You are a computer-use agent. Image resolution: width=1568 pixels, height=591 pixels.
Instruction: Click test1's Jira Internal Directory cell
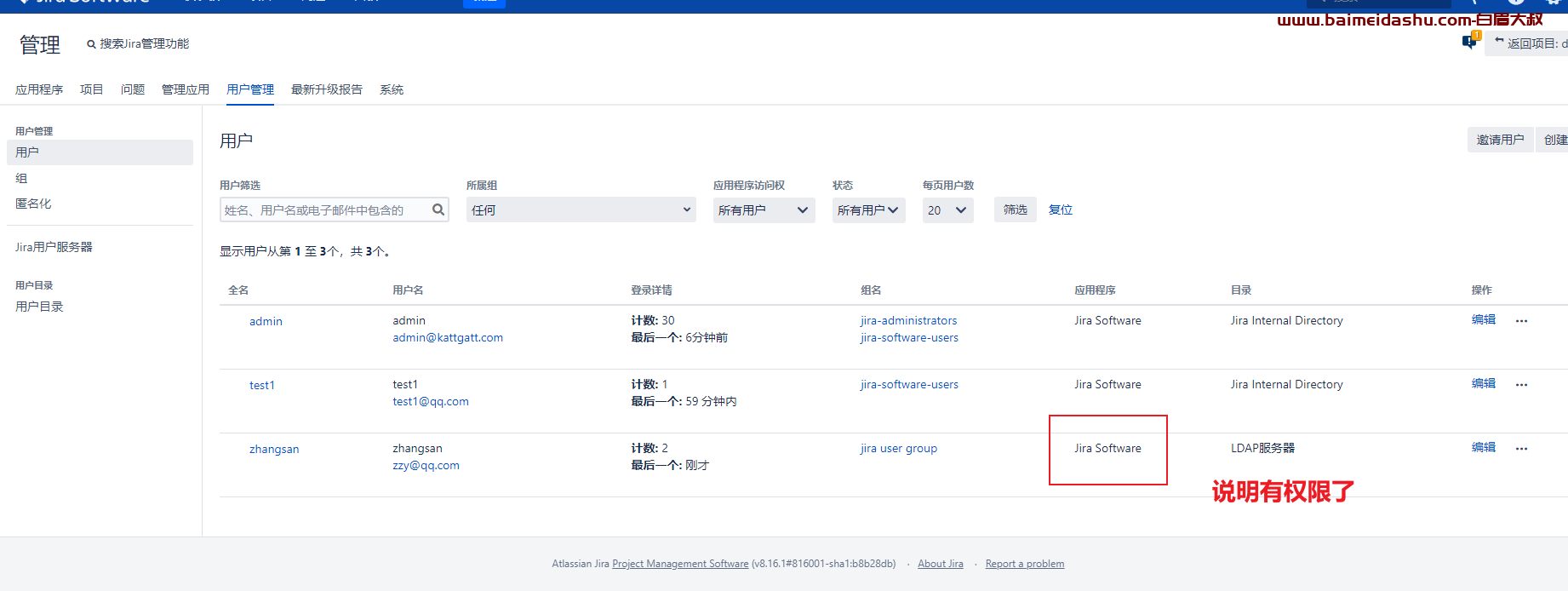[1287, 384]
